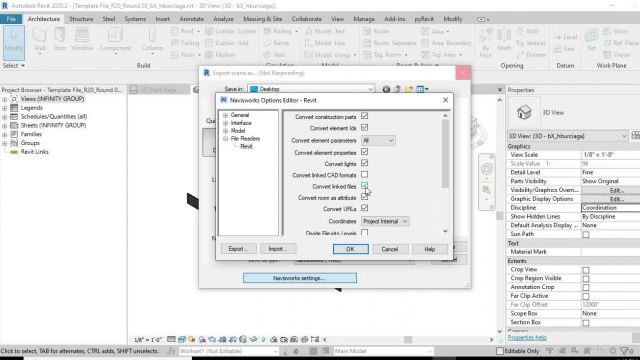This screenshot has width=640, height=360.
Task: Toggle the Convert lights checkbox
Action: [364, 163]
